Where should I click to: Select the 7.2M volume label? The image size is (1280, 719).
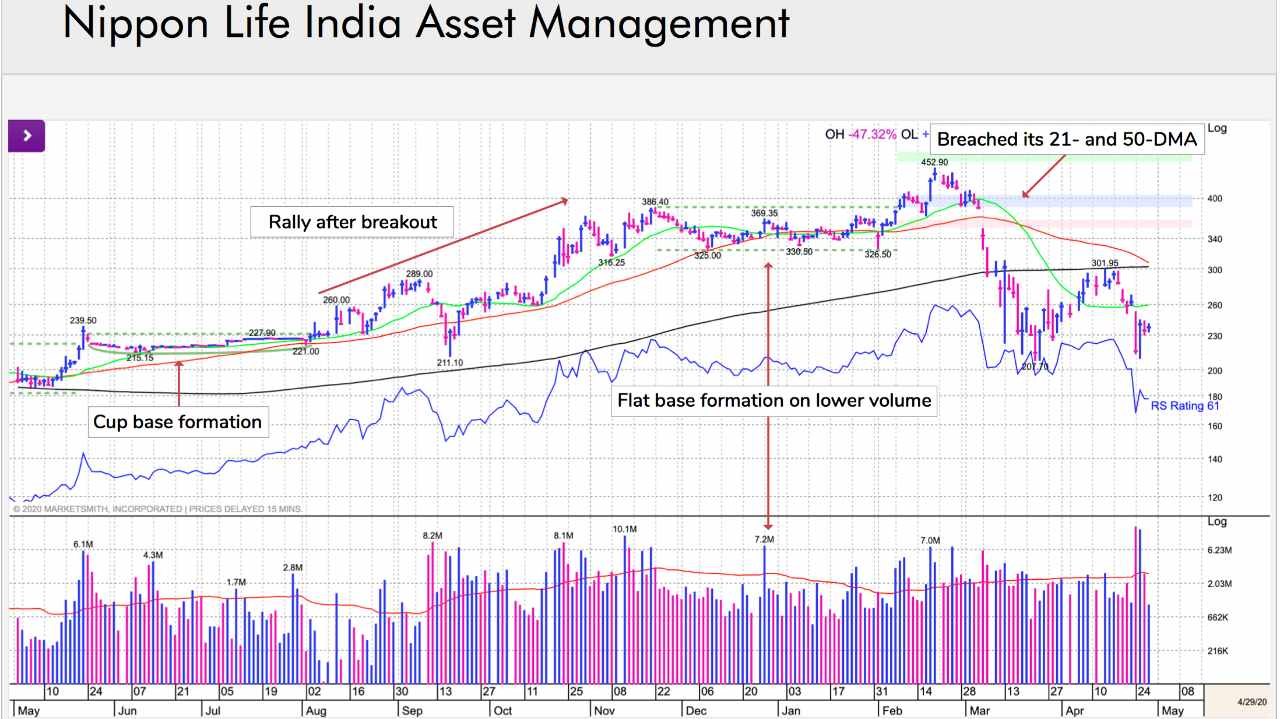765,539
